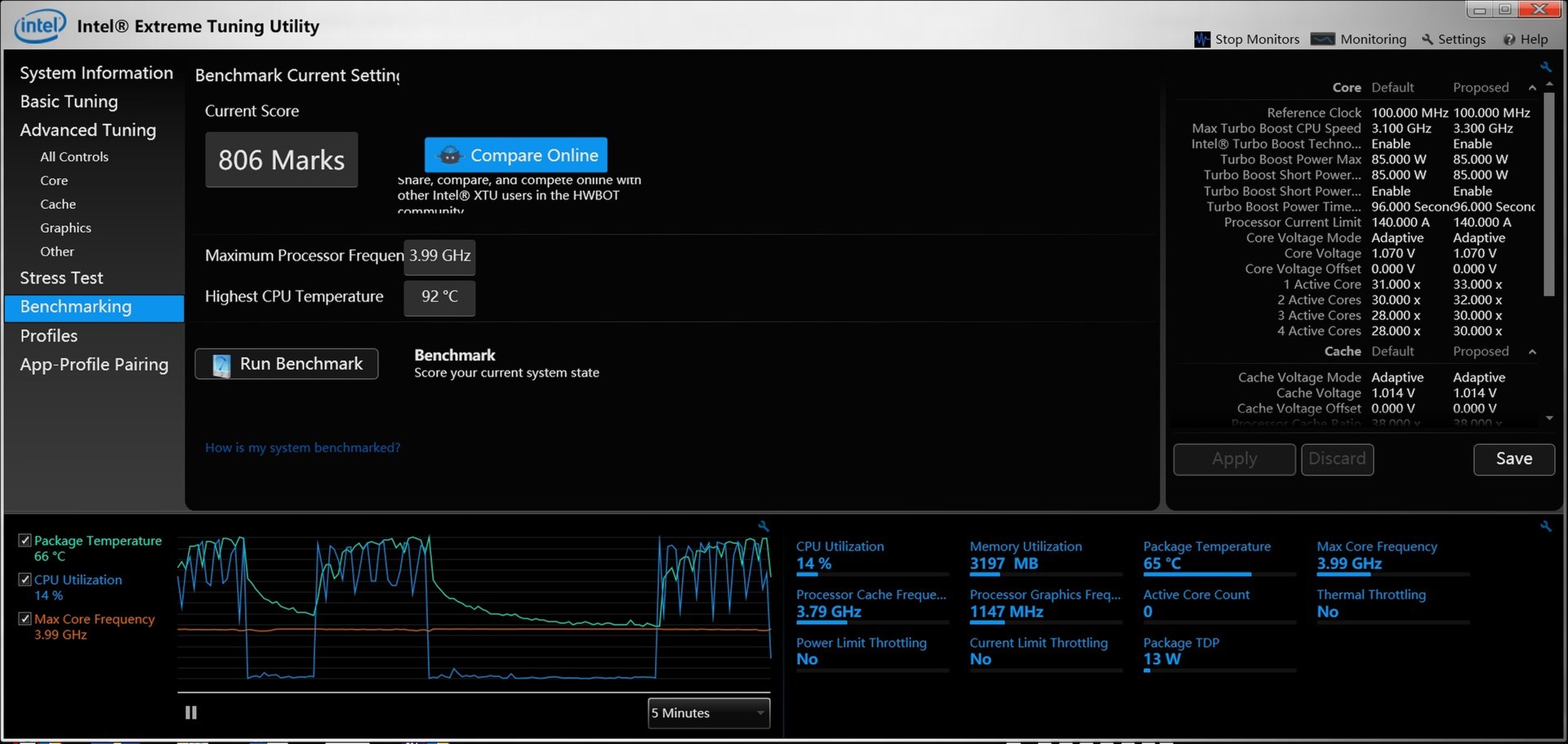Click the Run Benchmark document icon

click(x=220, y=364)
